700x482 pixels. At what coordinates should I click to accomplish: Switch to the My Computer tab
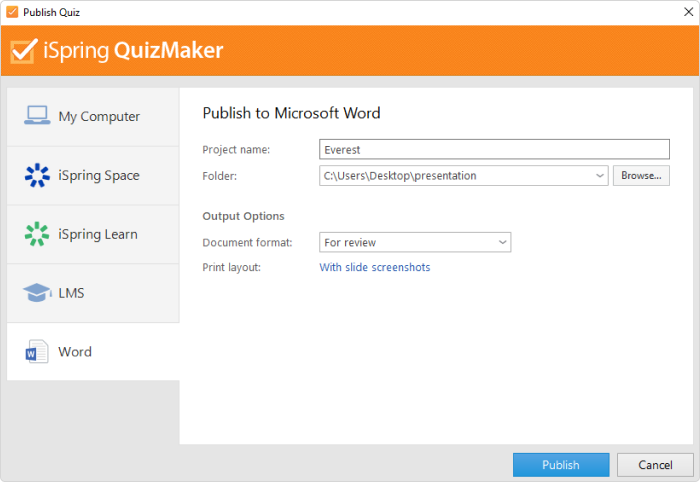click(93, 116)
